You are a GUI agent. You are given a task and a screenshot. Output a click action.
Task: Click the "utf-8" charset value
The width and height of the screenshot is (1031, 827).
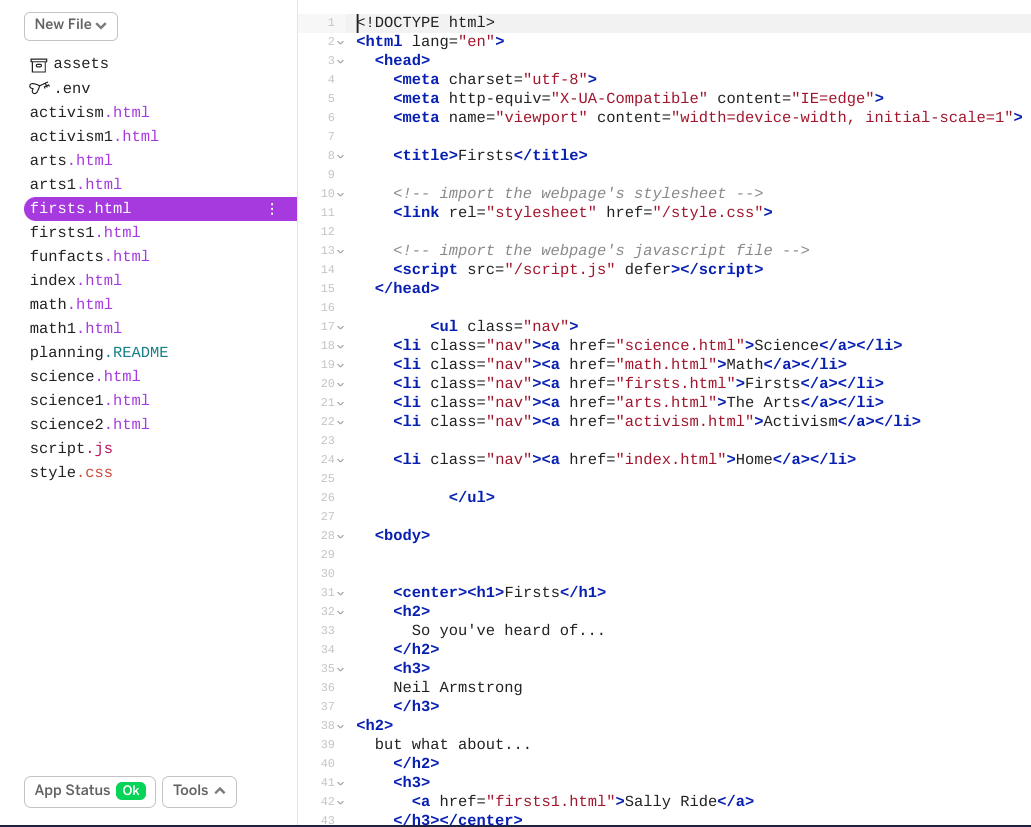(x=555, y=80)
